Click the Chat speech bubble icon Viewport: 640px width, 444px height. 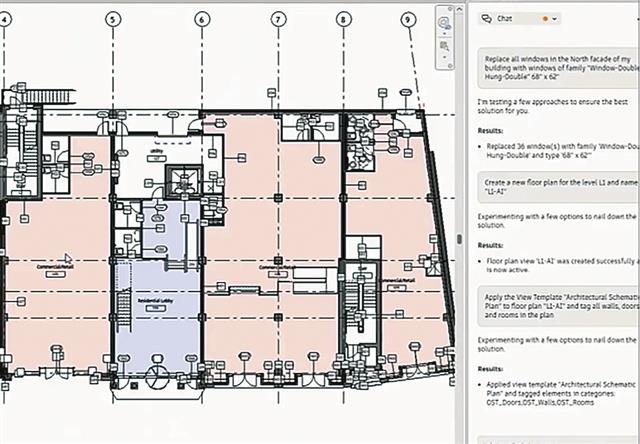coord(486,18)
